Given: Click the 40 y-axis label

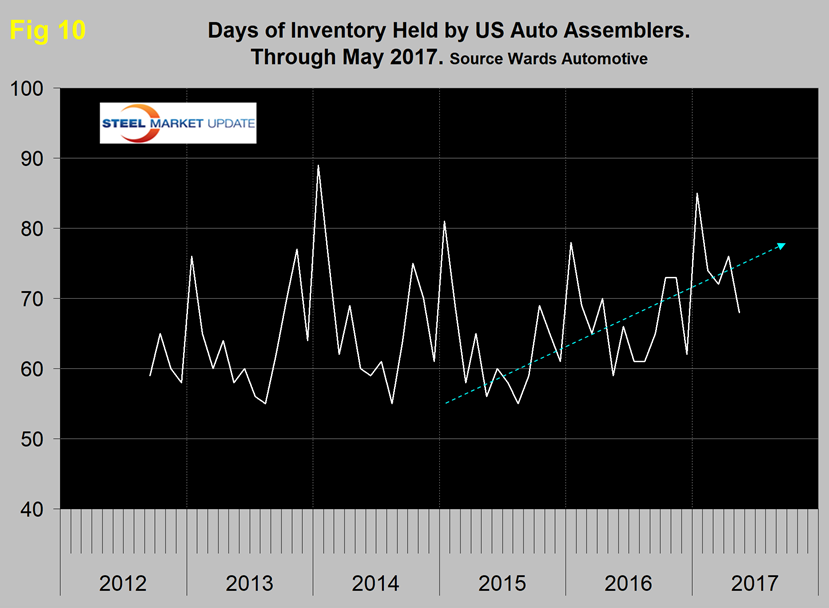Looking at the screenshot, I should [x=34, y=509].
